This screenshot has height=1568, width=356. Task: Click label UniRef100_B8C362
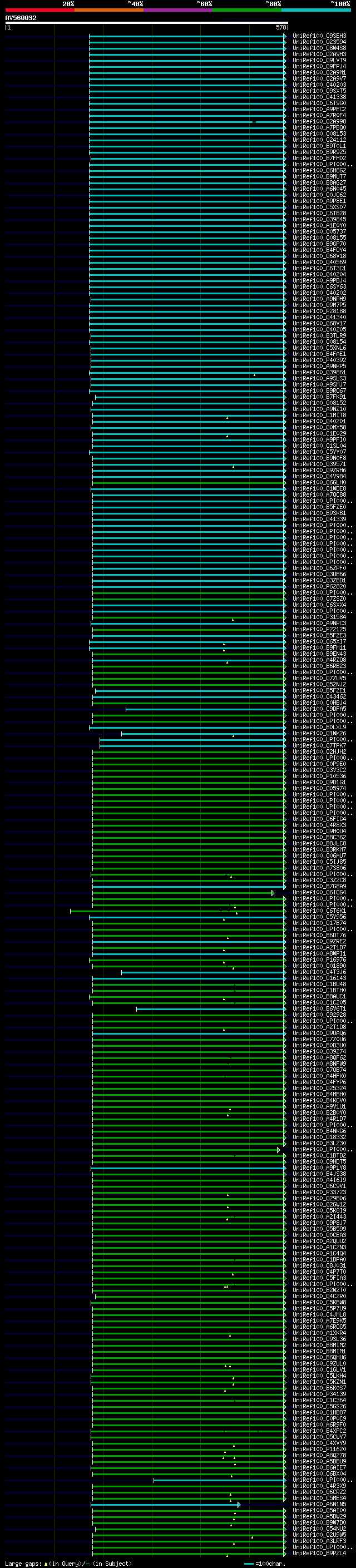pyautogui.click(x=319, y=838)
